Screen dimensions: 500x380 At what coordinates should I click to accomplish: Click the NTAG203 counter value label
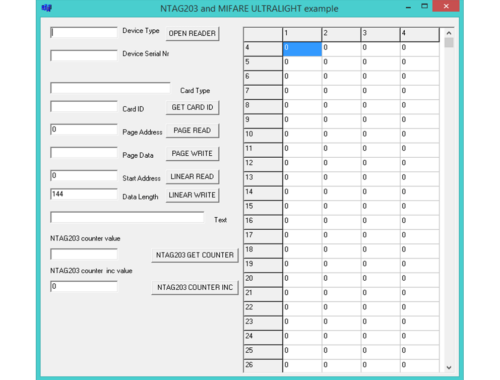click(x=85, y=238)
